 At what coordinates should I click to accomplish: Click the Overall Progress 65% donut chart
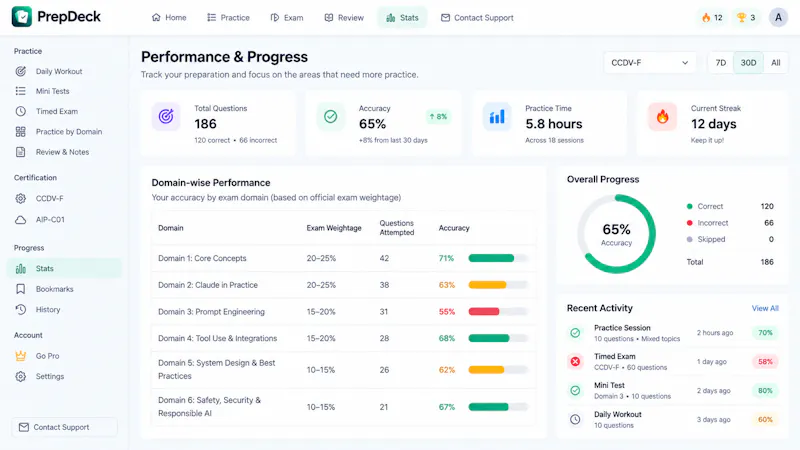coord(616,234)
